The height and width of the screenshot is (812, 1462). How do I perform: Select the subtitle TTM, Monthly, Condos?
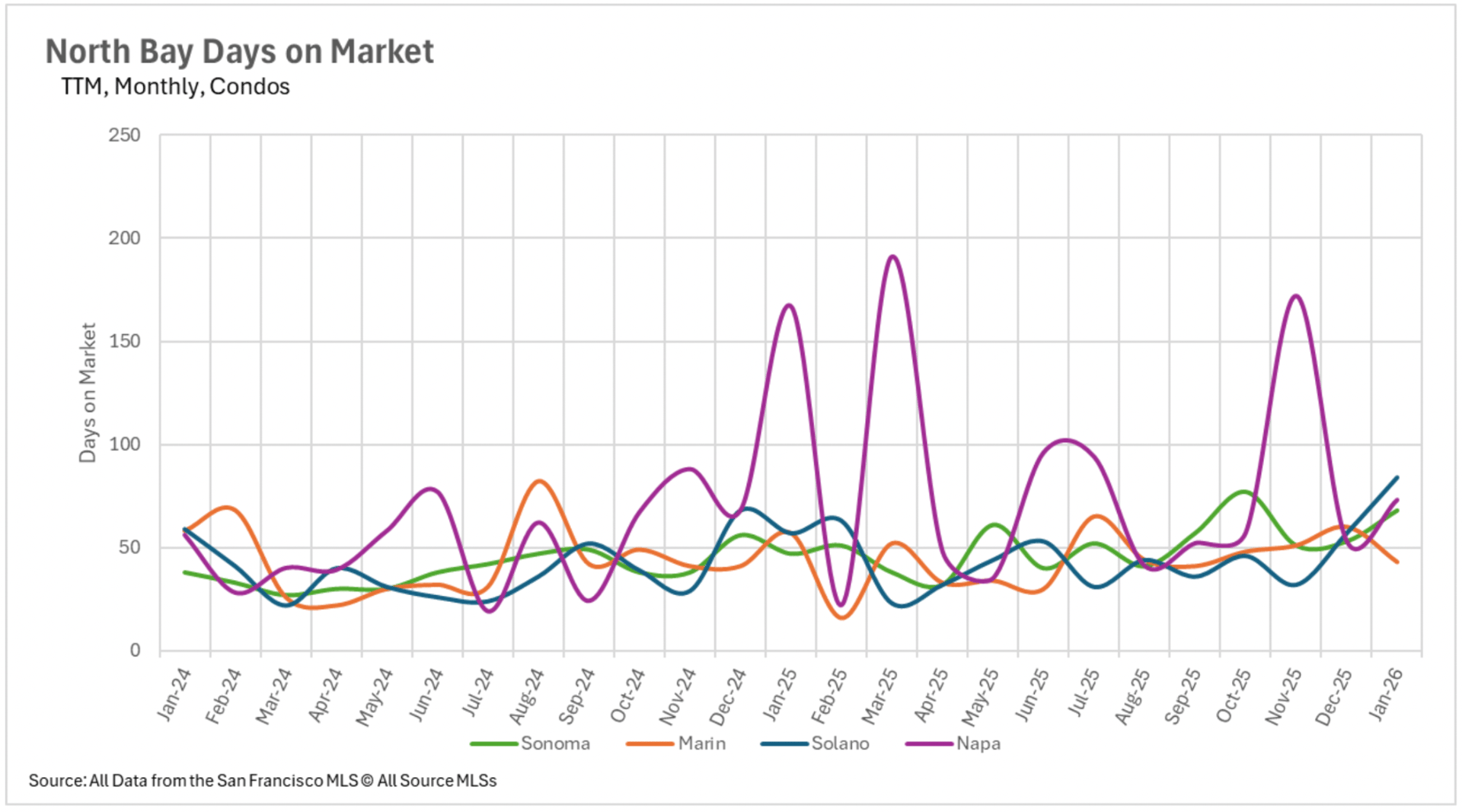point(175,87)
